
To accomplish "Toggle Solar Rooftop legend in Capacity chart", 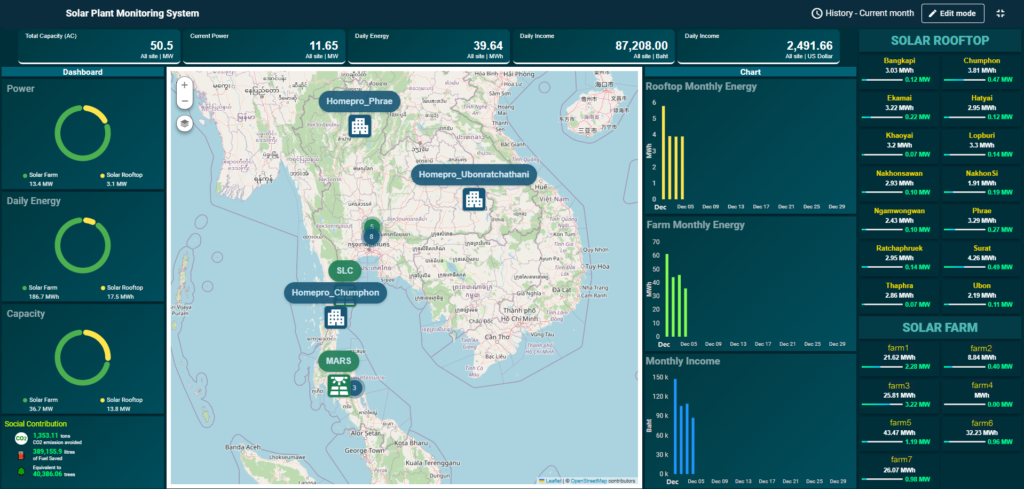I will tap(121, 399).
